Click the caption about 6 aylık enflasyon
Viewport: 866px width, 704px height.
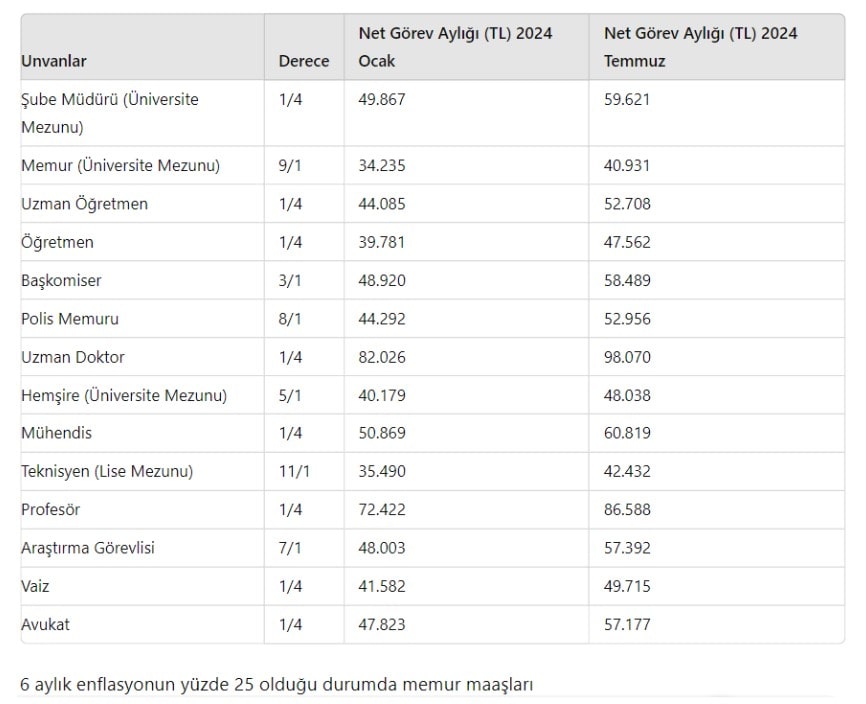276,685
